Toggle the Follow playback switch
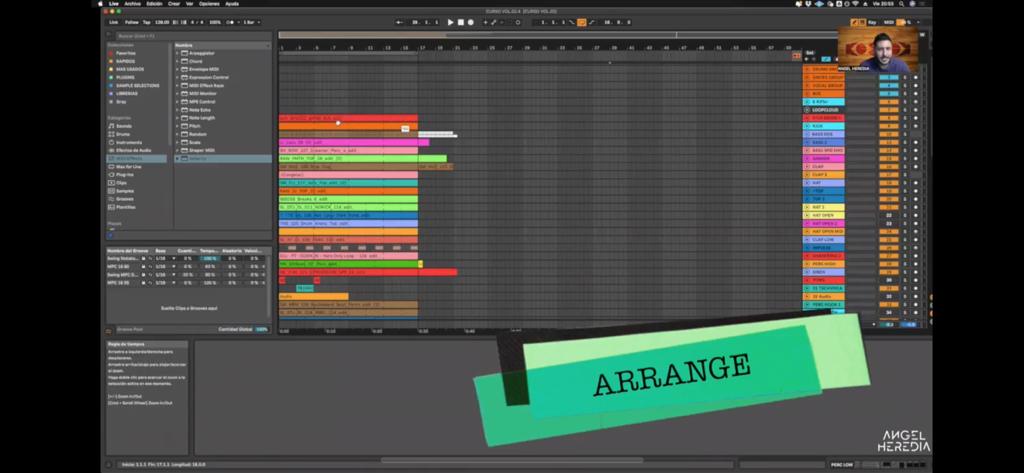 (x=130, y=21)
